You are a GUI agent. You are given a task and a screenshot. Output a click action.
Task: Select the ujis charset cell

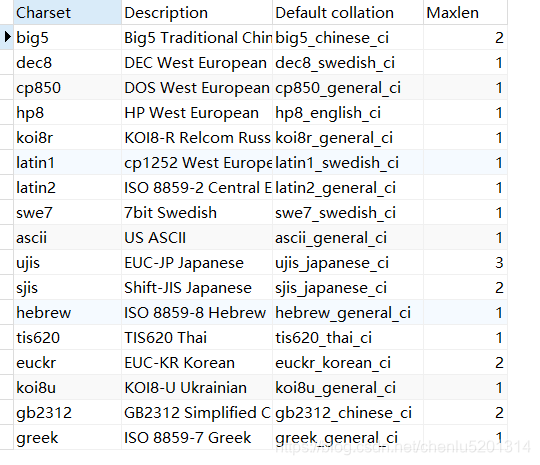tap(68, 262)
